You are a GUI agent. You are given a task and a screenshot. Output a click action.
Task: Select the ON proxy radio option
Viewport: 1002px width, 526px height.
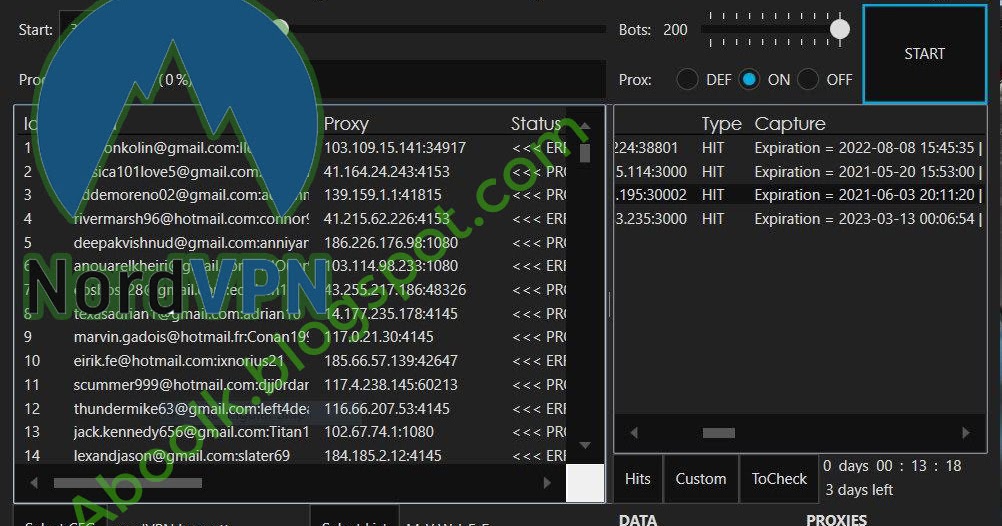pos(749,80)
